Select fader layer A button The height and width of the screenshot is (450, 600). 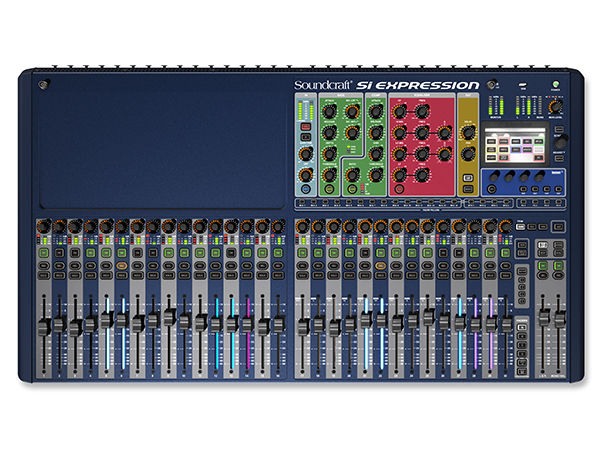pos(522,328)
